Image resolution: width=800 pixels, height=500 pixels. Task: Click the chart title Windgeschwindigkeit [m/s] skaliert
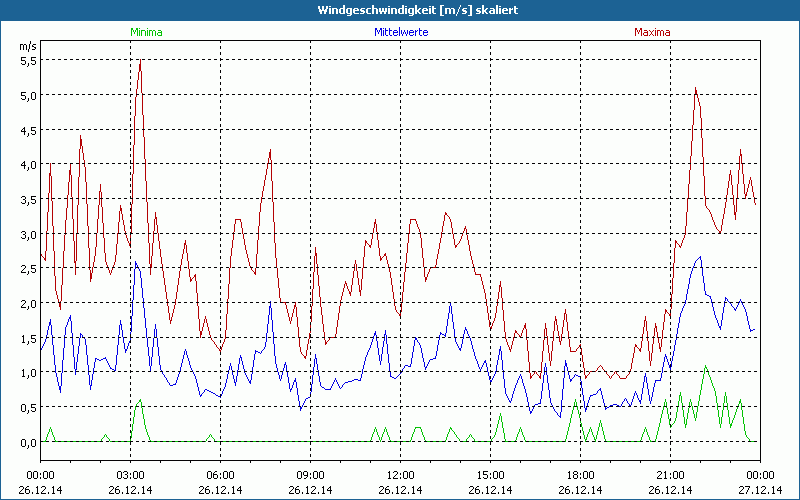[x=418, y=10]
